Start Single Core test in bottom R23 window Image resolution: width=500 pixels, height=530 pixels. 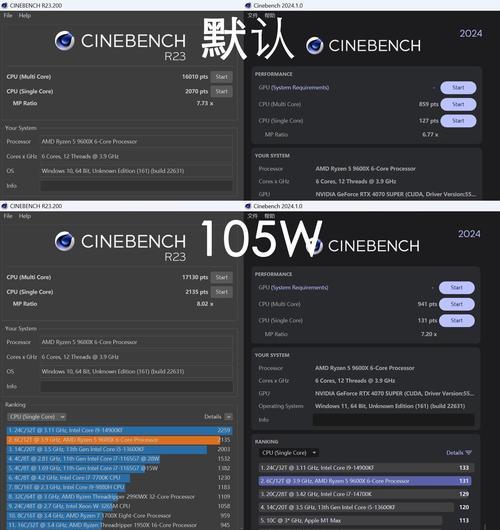click(x=221, y=292)
